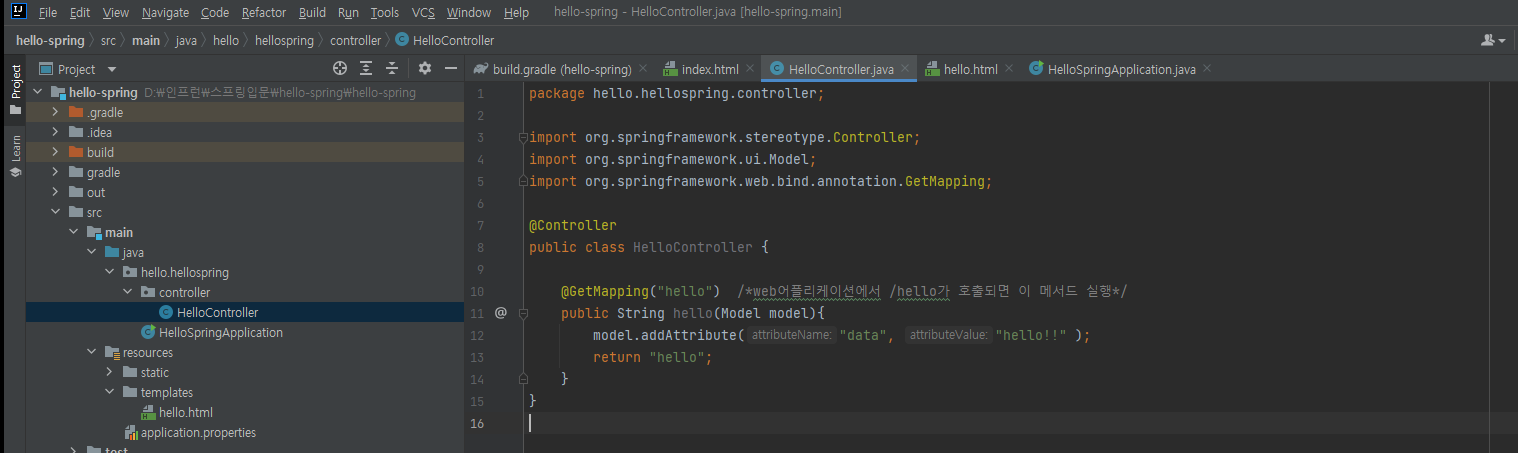This screenshot has width=1518, height=453.
Task: Open the Code menu
Action: click(214, 13)
